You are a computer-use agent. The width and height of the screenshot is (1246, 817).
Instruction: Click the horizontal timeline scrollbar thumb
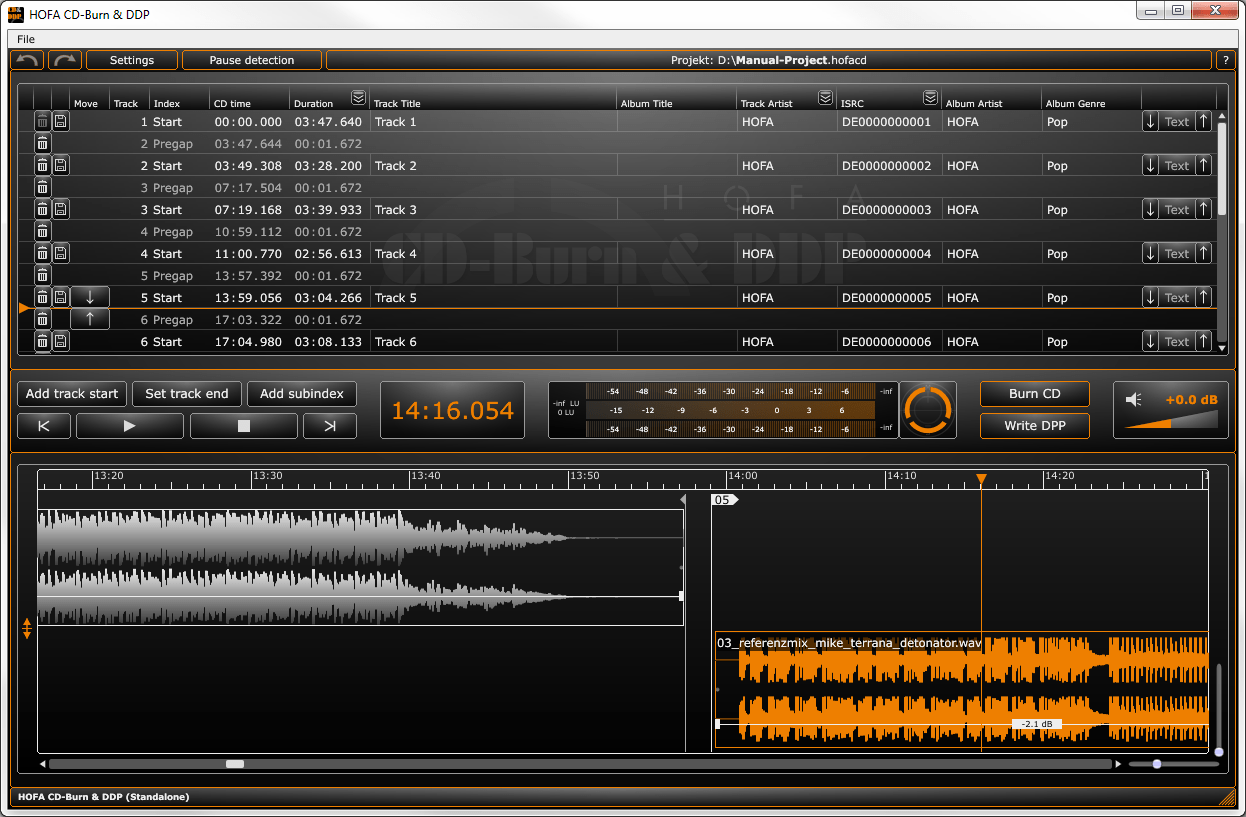235,764
